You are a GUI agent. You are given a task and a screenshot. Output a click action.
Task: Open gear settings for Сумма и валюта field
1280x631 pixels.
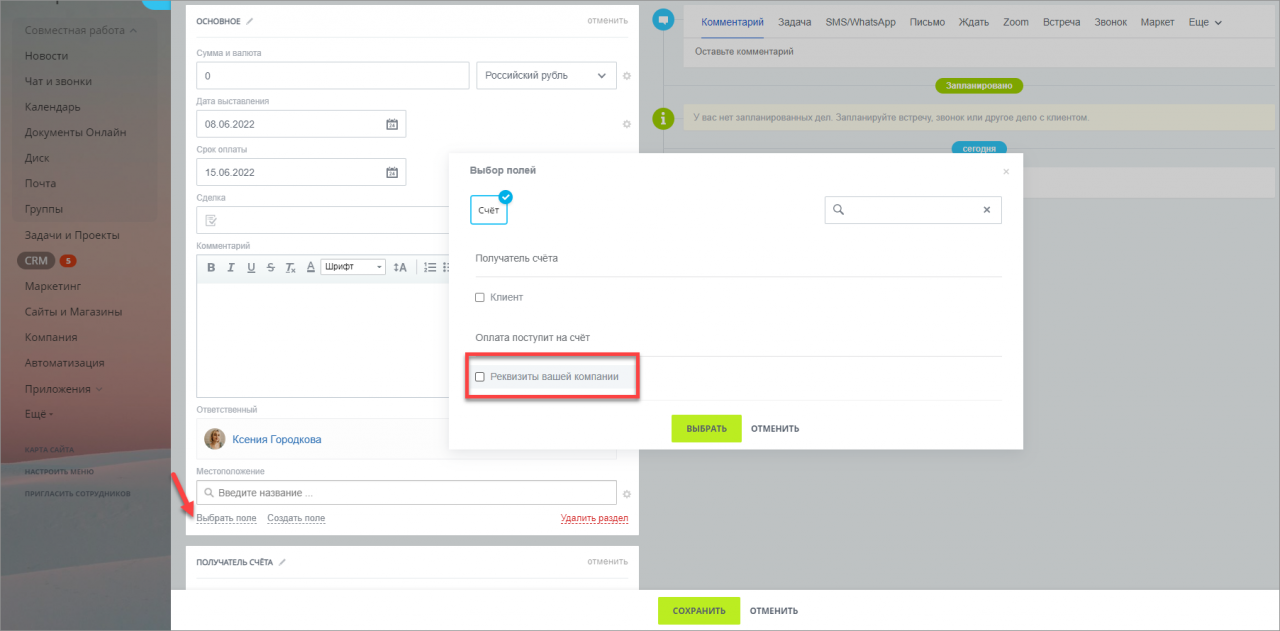pyautogui.click(x=627, y=76)
